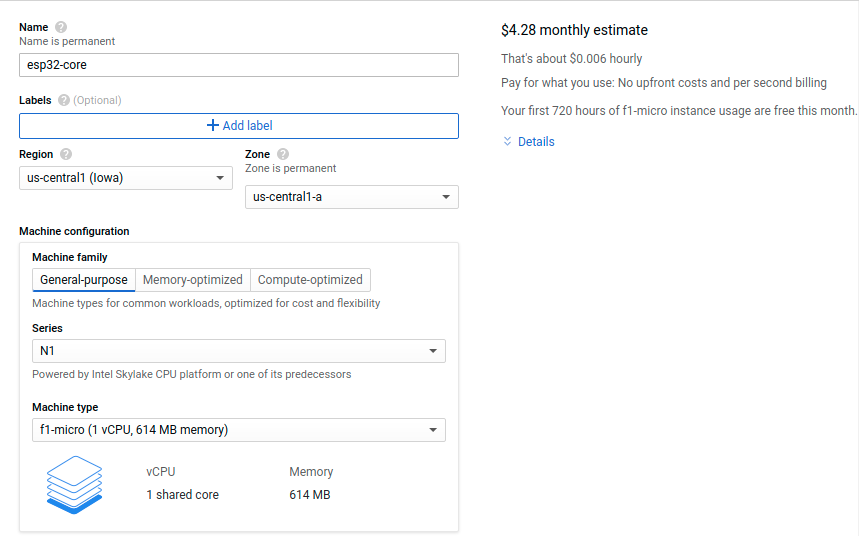Open the Details pricing link
Image resolution: width=859 pixels, height=536 pixels.
pyautogui.click(x=536, y=142)
